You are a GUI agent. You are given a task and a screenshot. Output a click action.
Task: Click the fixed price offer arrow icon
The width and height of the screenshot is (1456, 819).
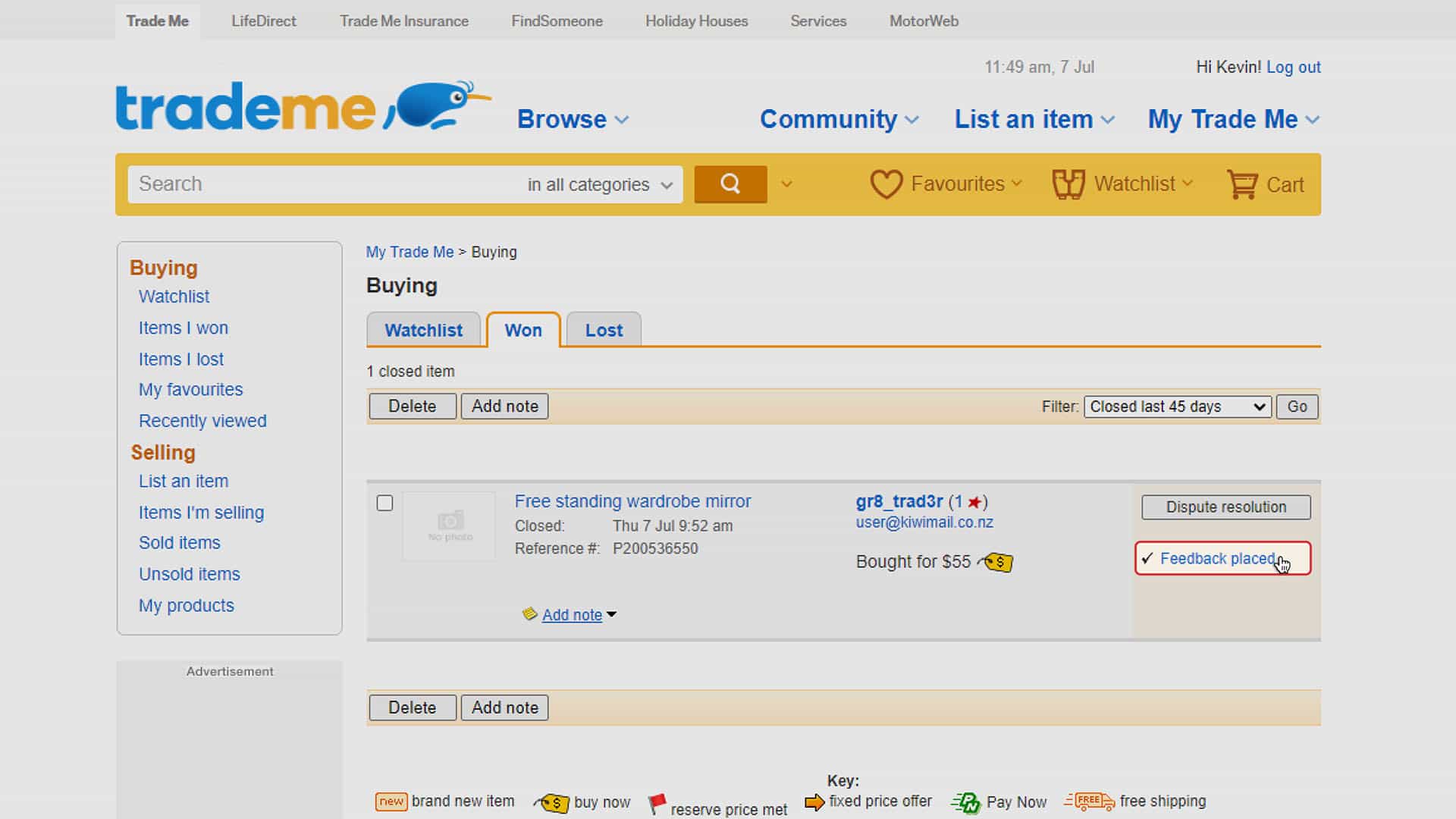[814, 802]
